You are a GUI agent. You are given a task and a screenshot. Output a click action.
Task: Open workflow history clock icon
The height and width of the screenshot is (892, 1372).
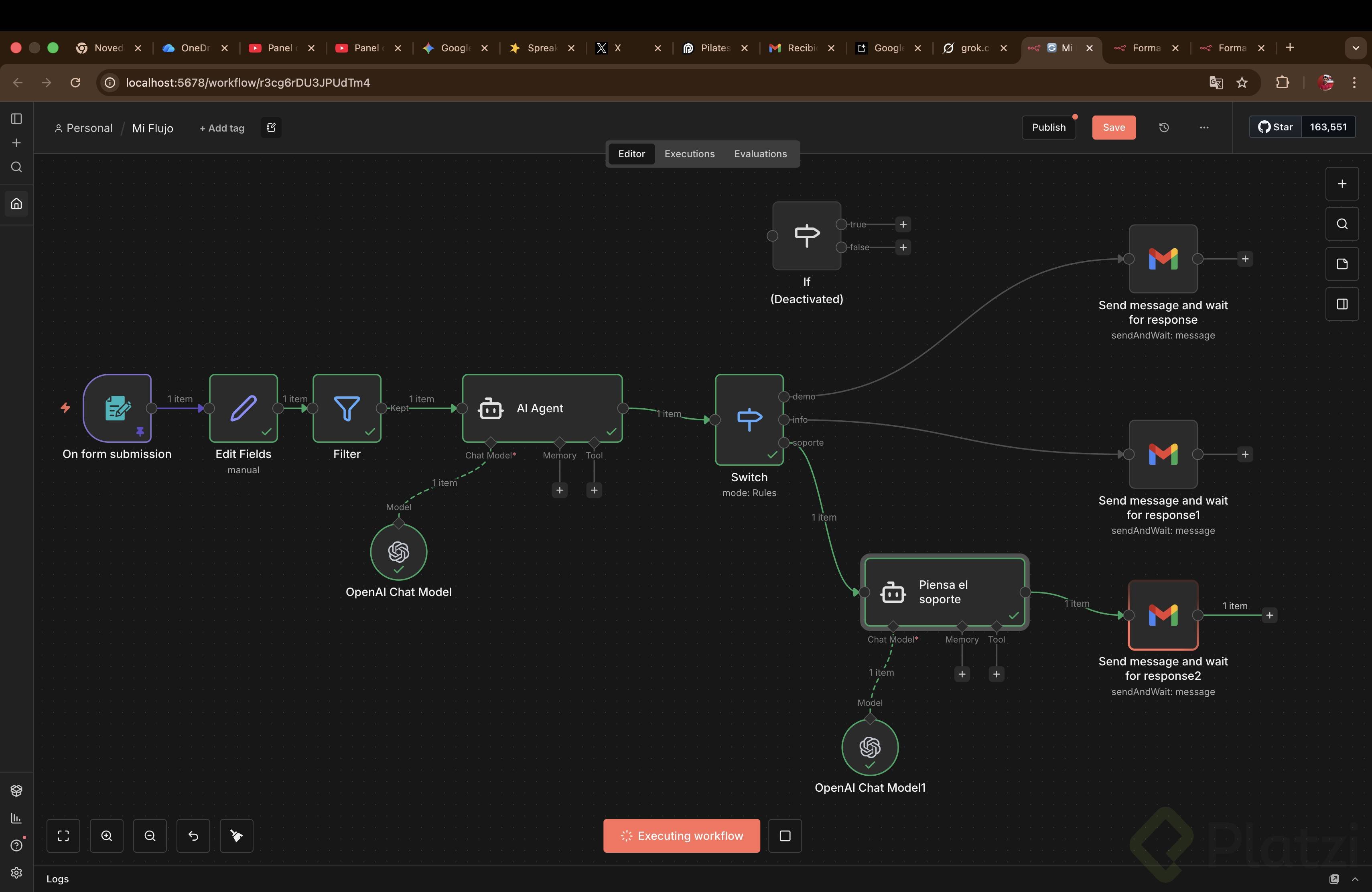[x=1164, y=128]
